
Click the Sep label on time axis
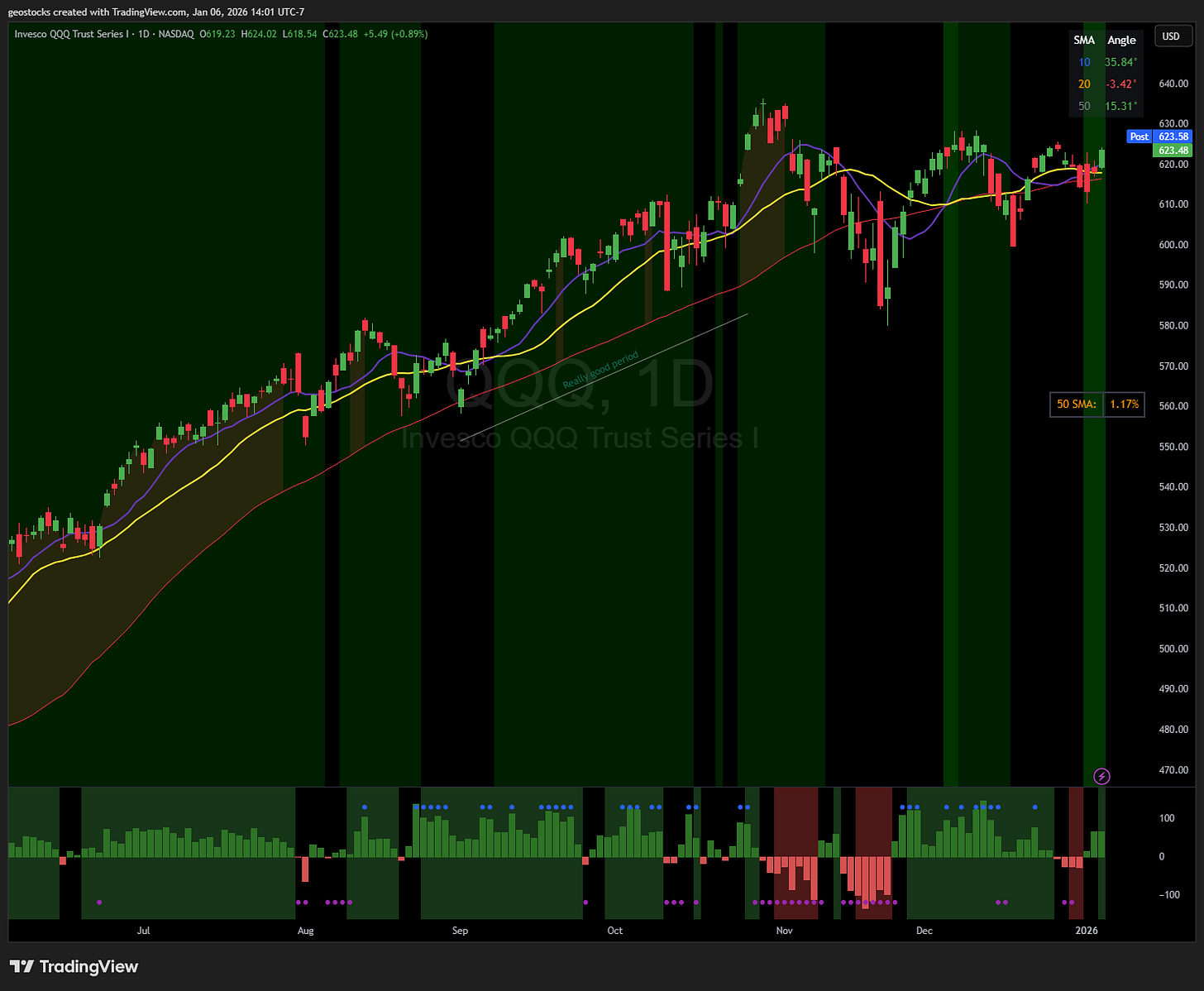[460, 931]
